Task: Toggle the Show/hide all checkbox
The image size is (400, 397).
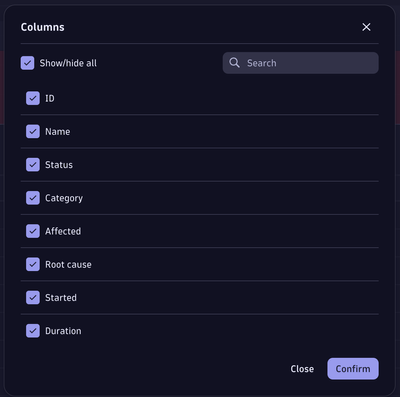Action: pyautogui.click(x=27, y=63)
